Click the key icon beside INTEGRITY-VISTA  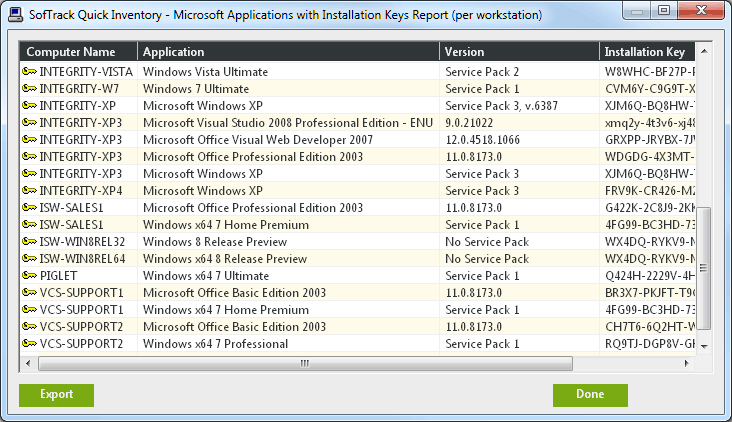(x=29, y=72)
